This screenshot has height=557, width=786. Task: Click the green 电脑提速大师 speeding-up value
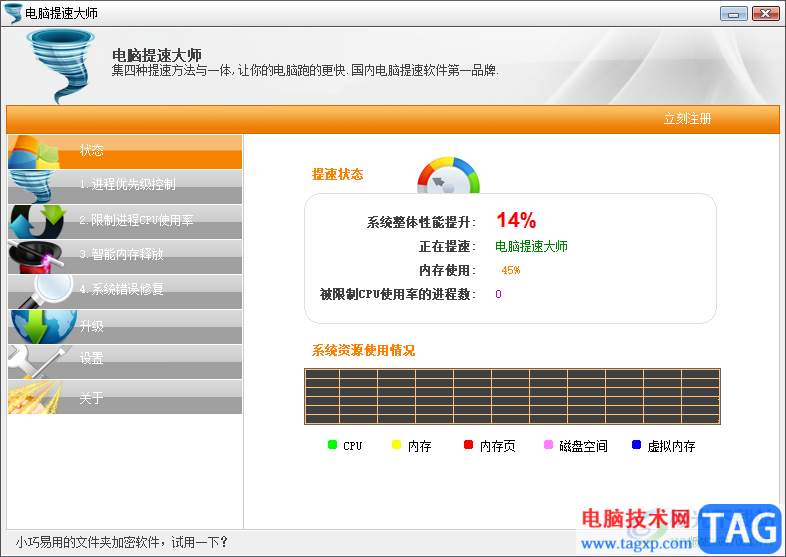click(531, 246)
